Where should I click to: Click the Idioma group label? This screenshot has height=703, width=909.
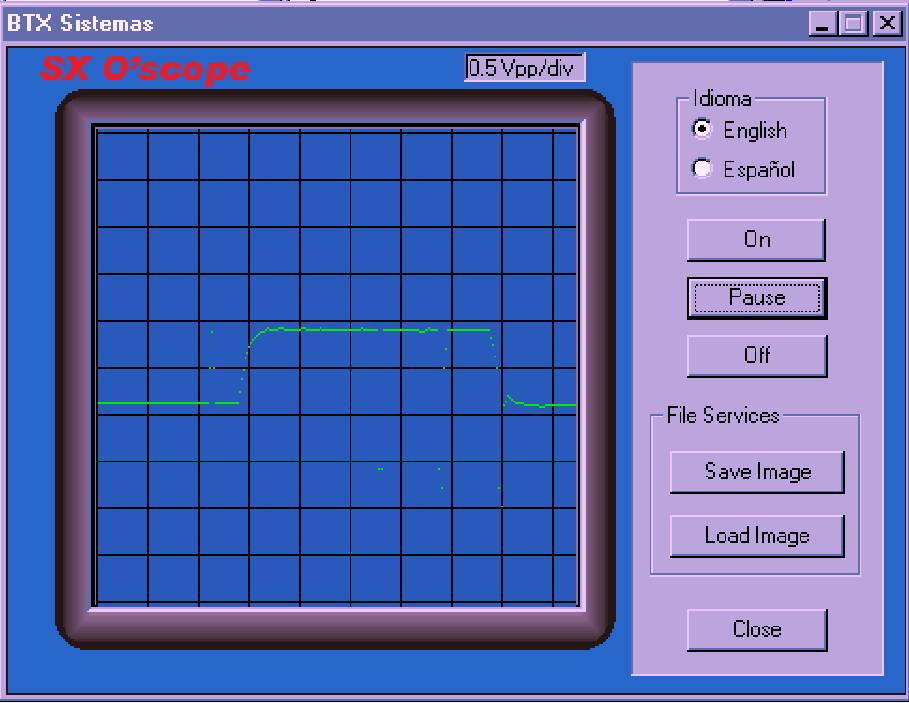pyautogui.click(x=722, y=99)
